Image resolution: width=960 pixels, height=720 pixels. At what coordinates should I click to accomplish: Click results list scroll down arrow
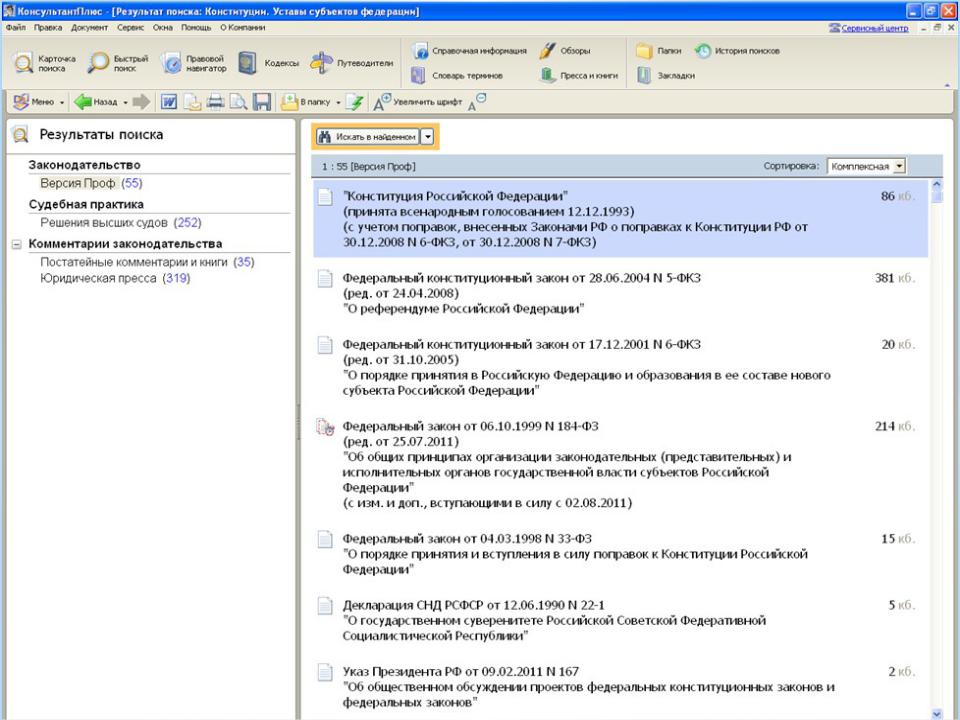click(936, 713)
